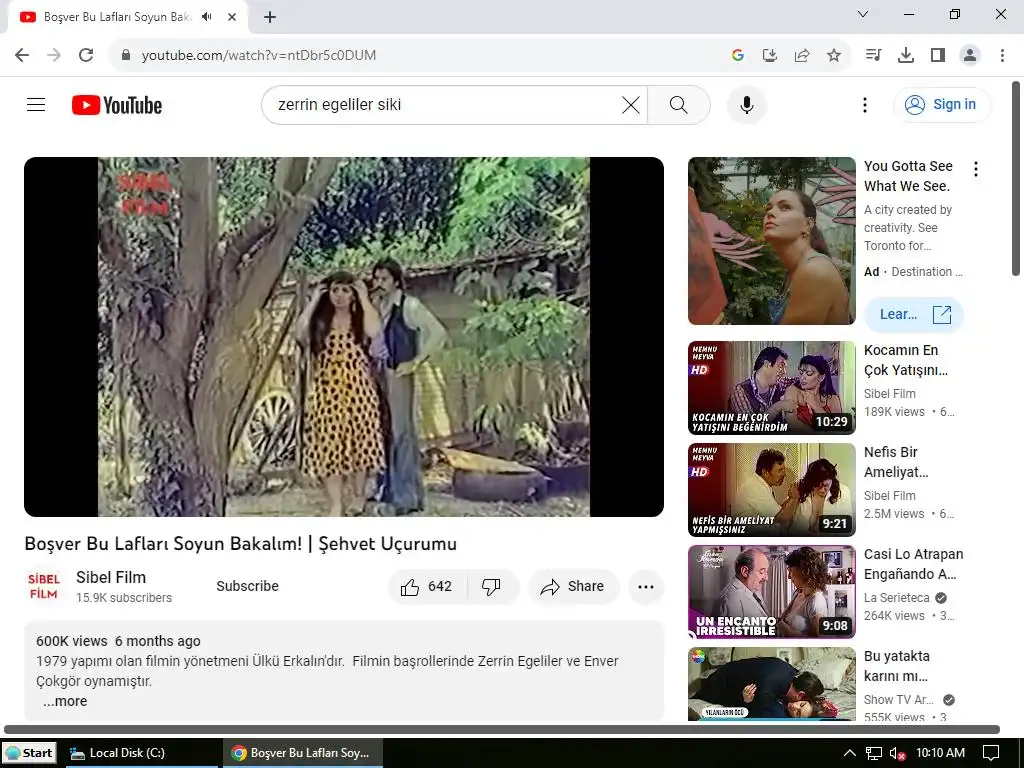Screen dimensions: 1024x768
Task: Open the Kocamın En Çok Yatışını title
Action: click(x=906, y=360)
